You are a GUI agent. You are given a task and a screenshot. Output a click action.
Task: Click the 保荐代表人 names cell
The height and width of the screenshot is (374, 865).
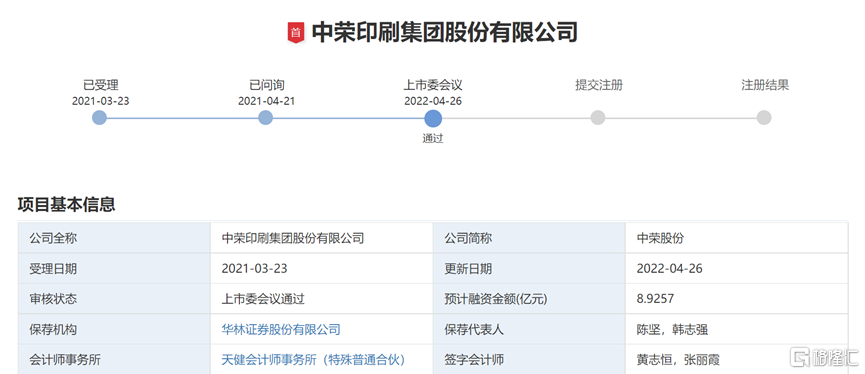736,330
